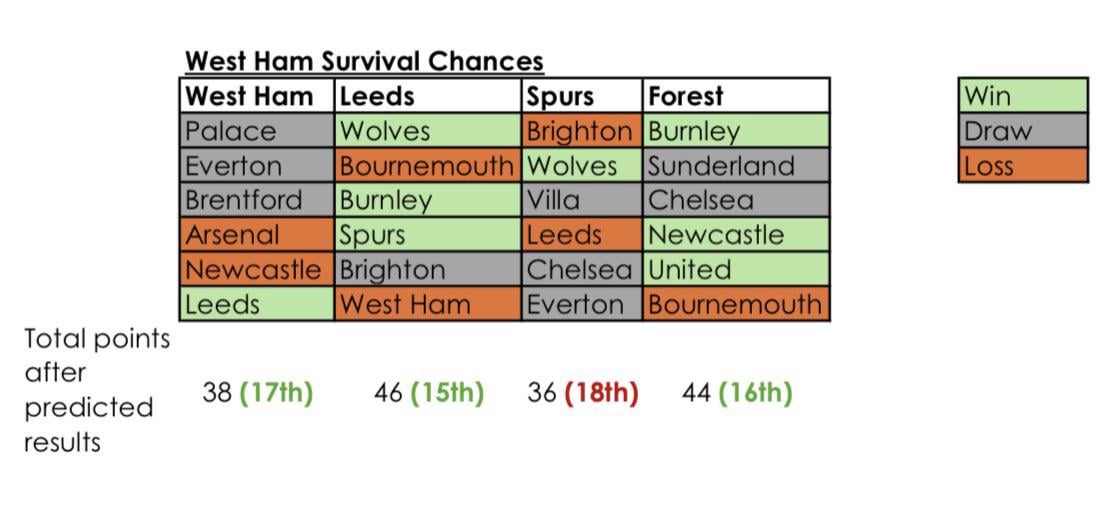1112x507 pixels.
Task: Click the orange Brighton cell under Spurs
Action: [581, 131]
